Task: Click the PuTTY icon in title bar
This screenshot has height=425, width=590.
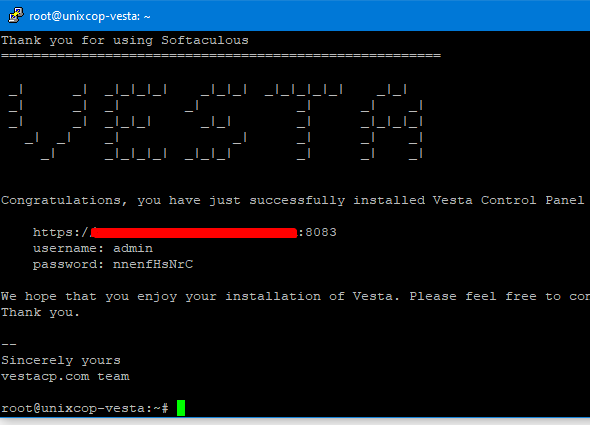Action: (x=15, y=15)
